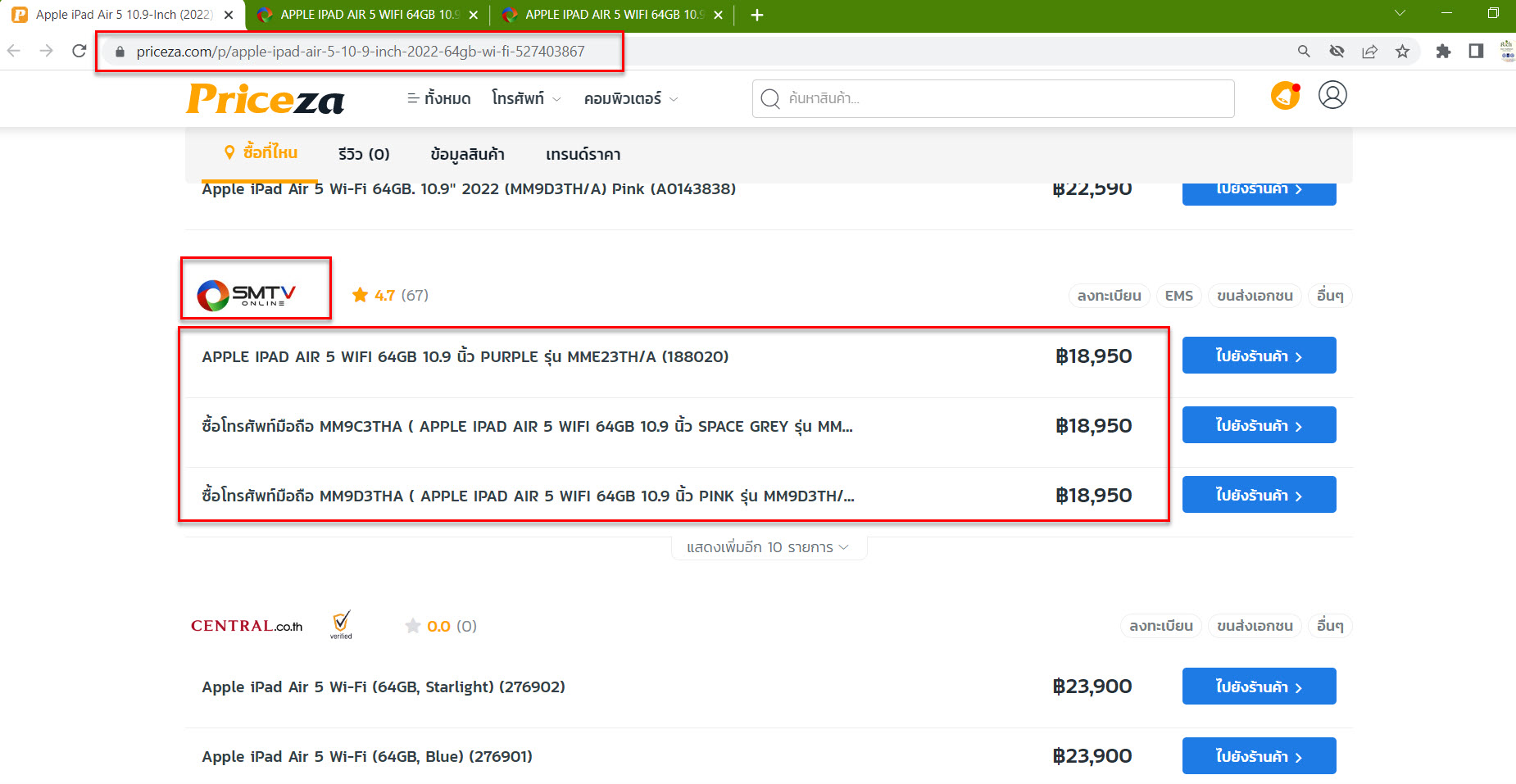Click the address bar padlock icon
The height and width of the screenshot is (784, 1516).
(120, 52)
